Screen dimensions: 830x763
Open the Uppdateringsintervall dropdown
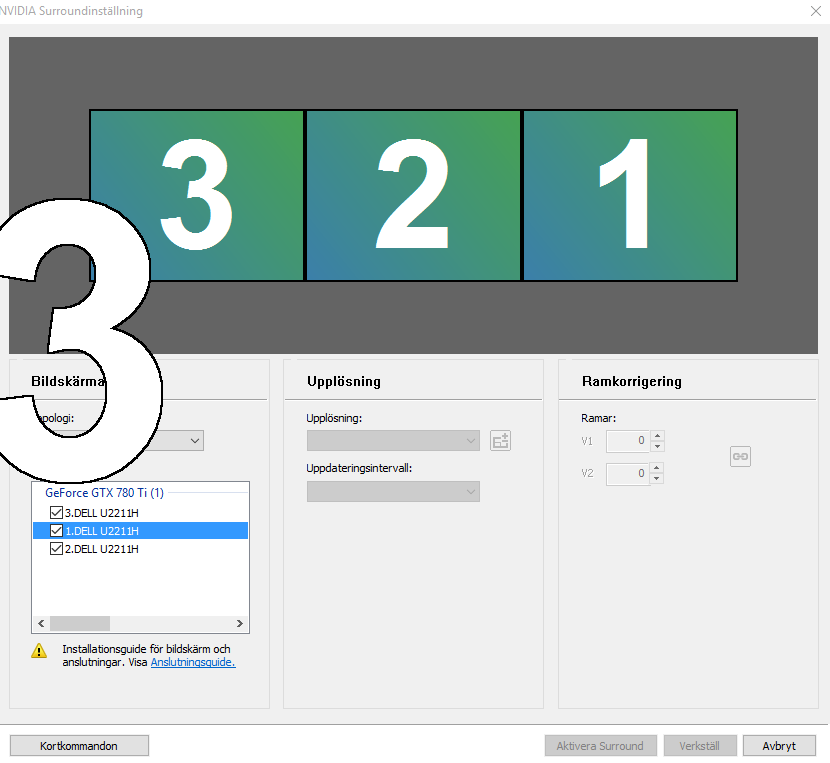[x=393, y=491]
